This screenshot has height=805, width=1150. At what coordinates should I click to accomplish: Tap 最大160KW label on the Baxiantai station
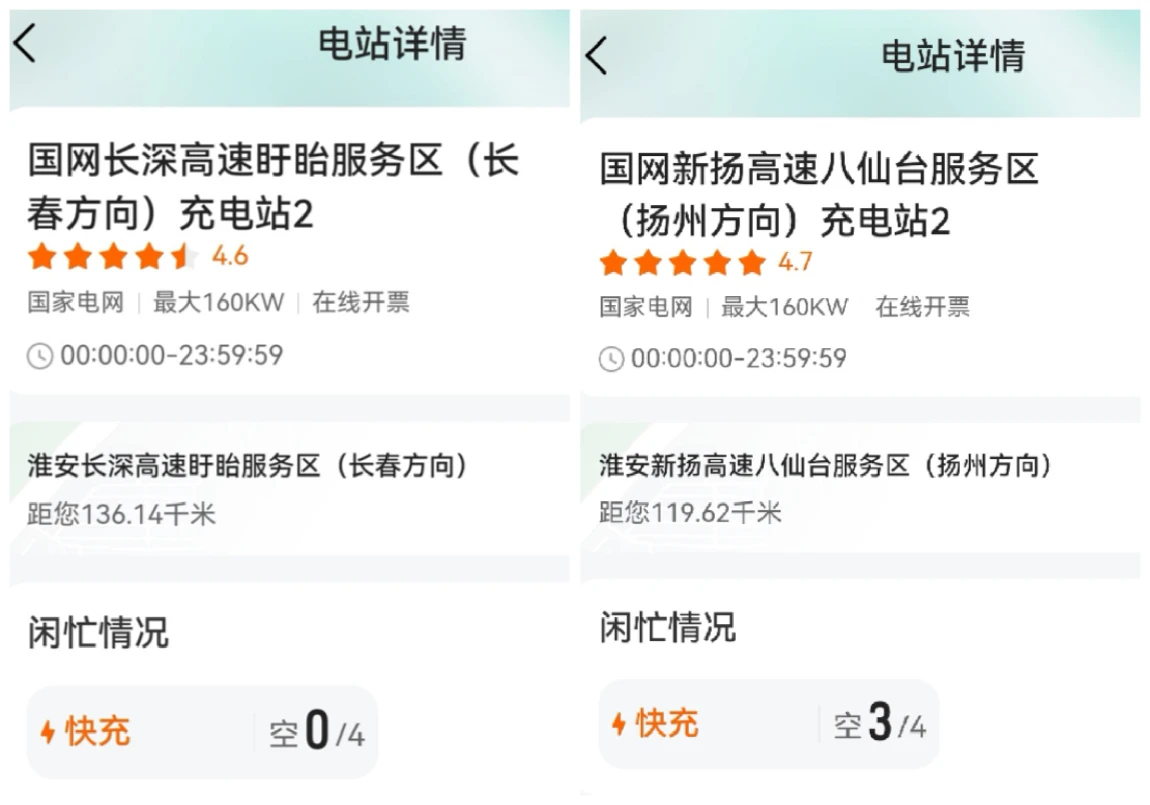pyautogui.click(x=784, y=307)
